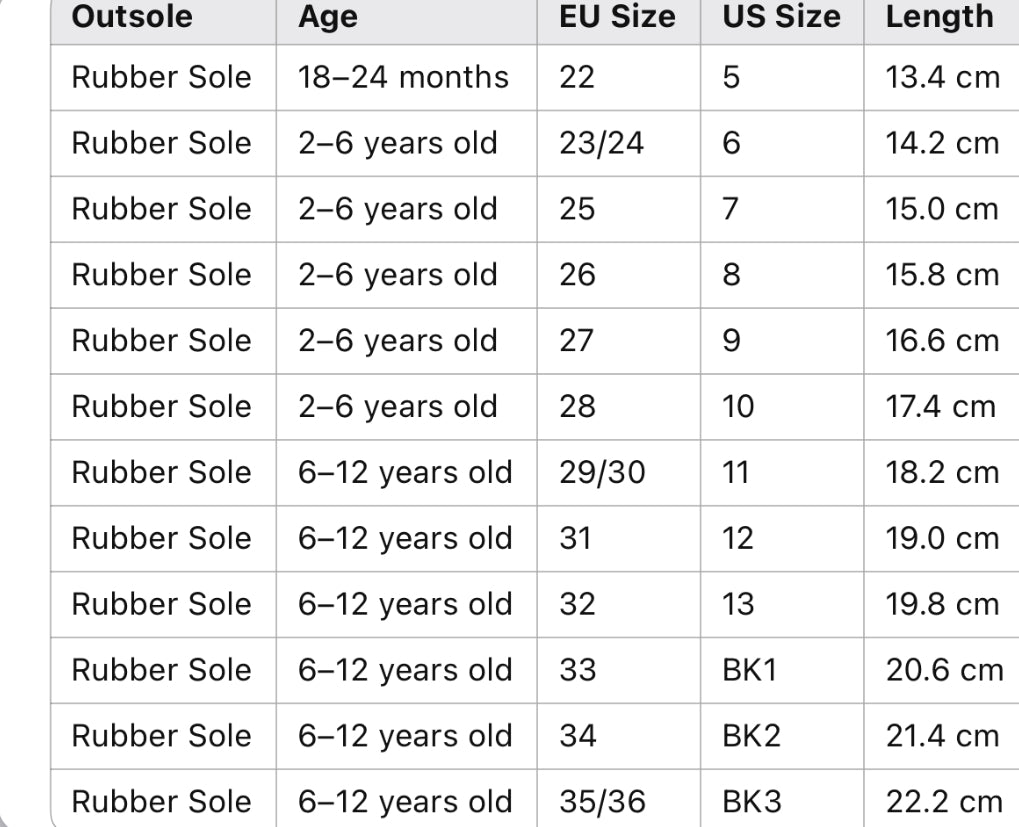Click the EU size 29/30 cell

602,472
